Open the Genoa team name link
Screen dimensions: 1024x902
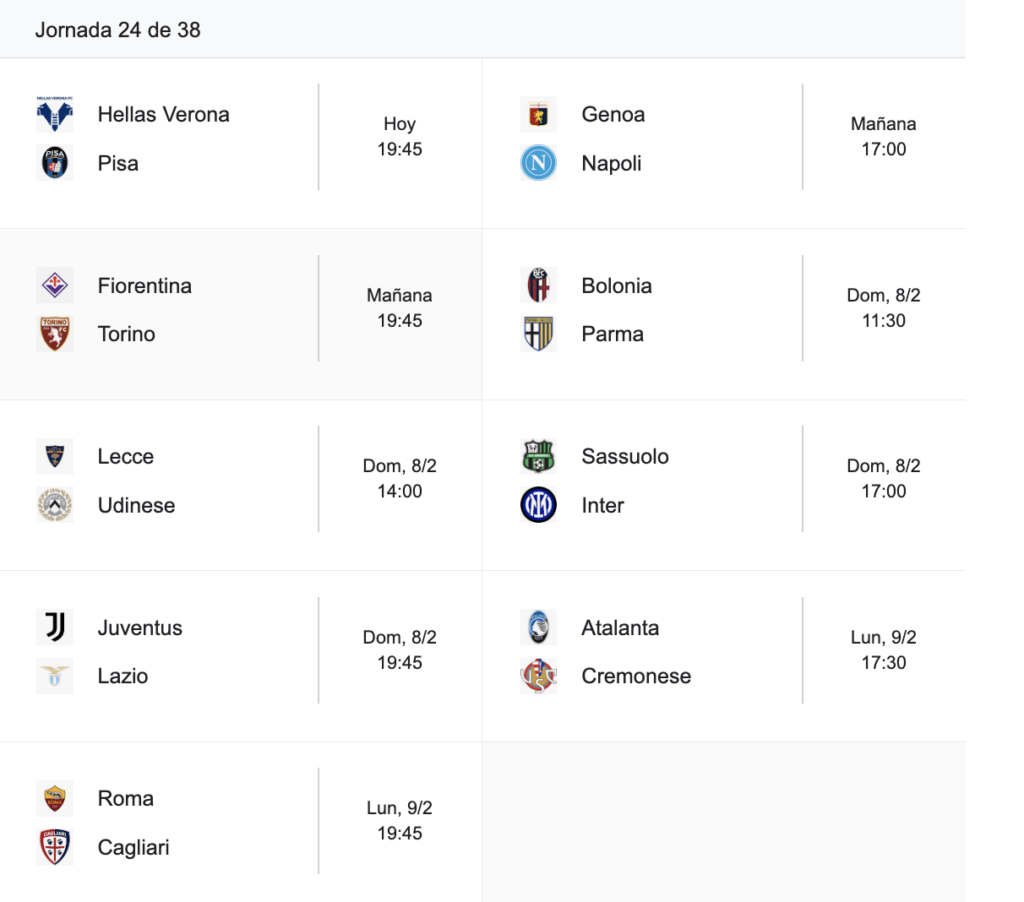613,115
